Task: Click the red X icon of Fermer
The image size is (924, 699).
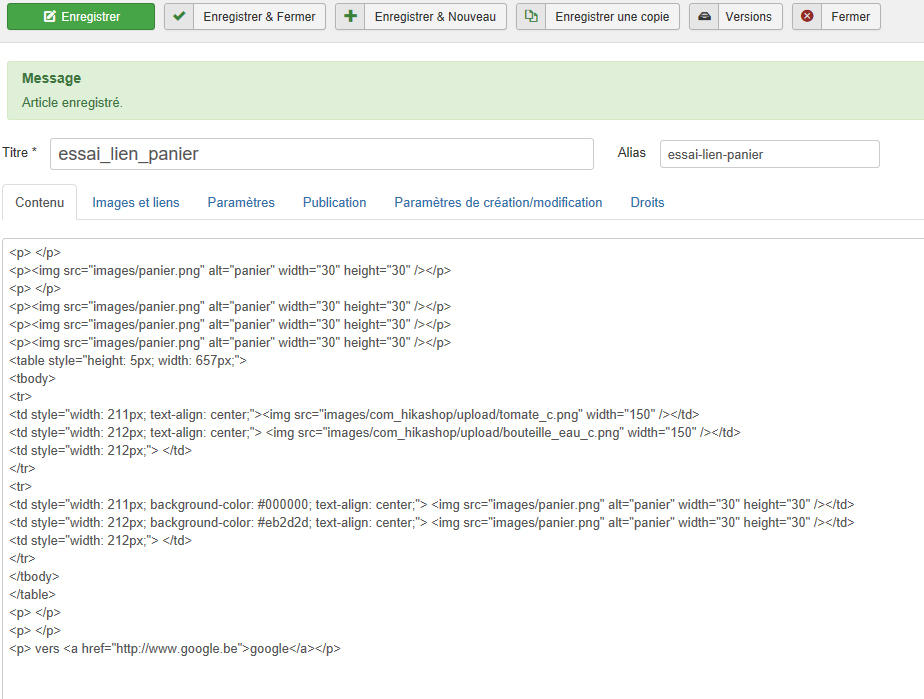Action: (x=807, y=17)
